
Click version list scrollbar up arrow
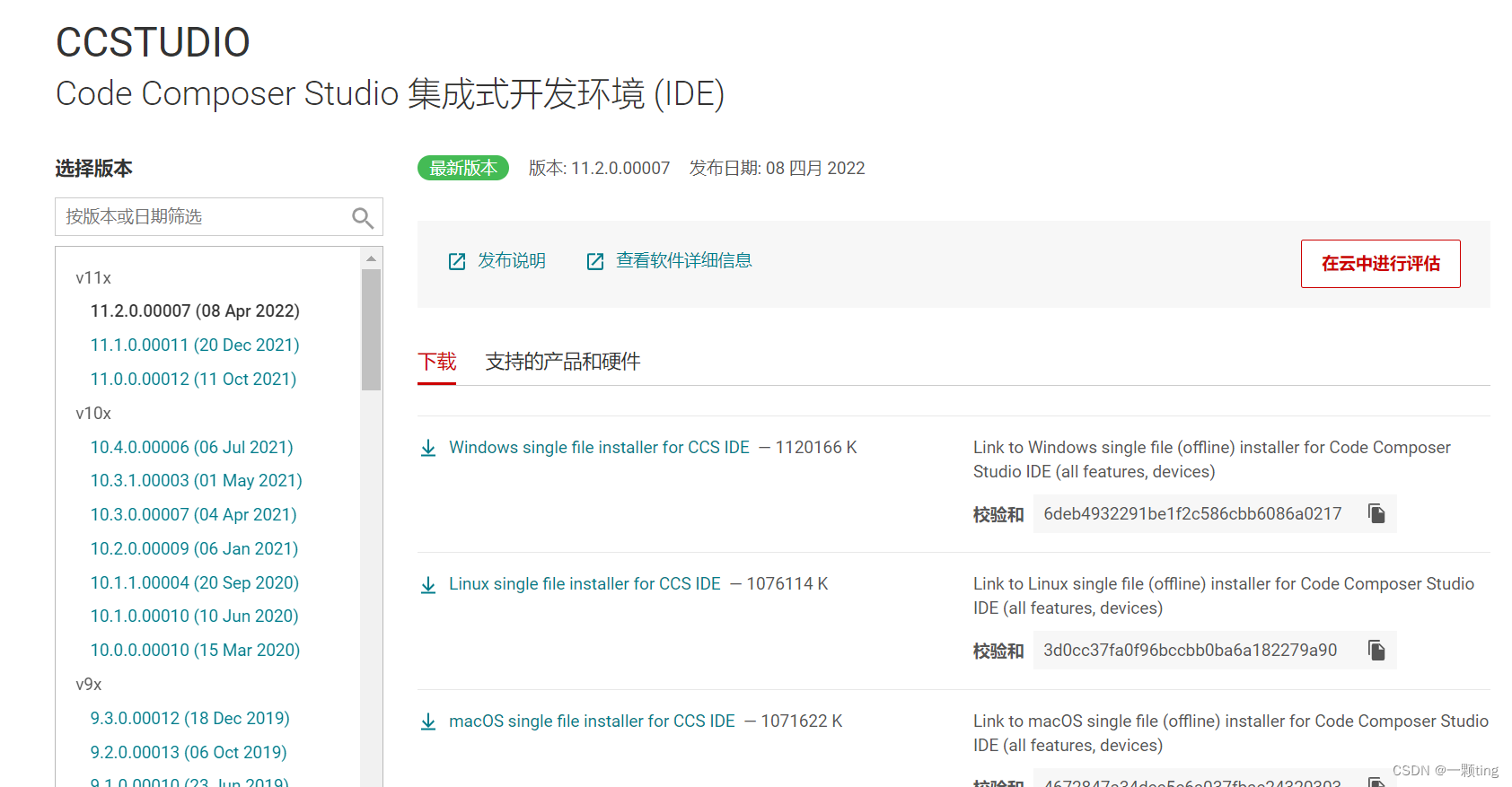tap(371, 258)
